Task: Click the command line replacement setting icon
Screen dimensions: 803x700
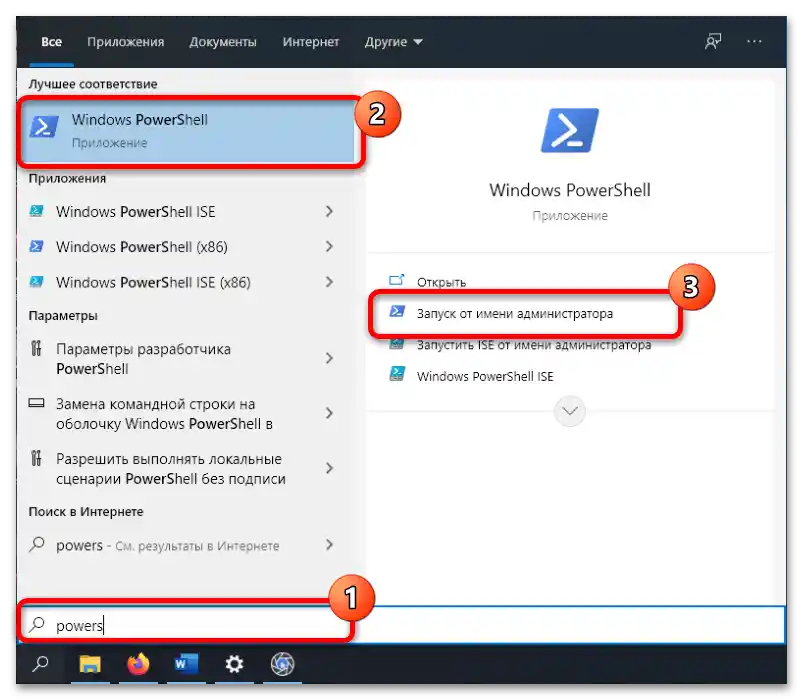Action: pos(36,403)
